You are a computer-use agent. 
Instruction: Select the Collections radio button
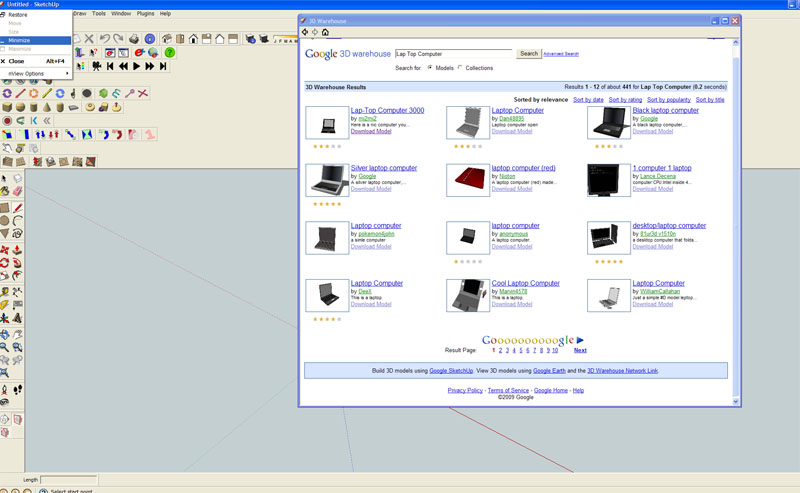pyautogui.click(x=460, y=67)
